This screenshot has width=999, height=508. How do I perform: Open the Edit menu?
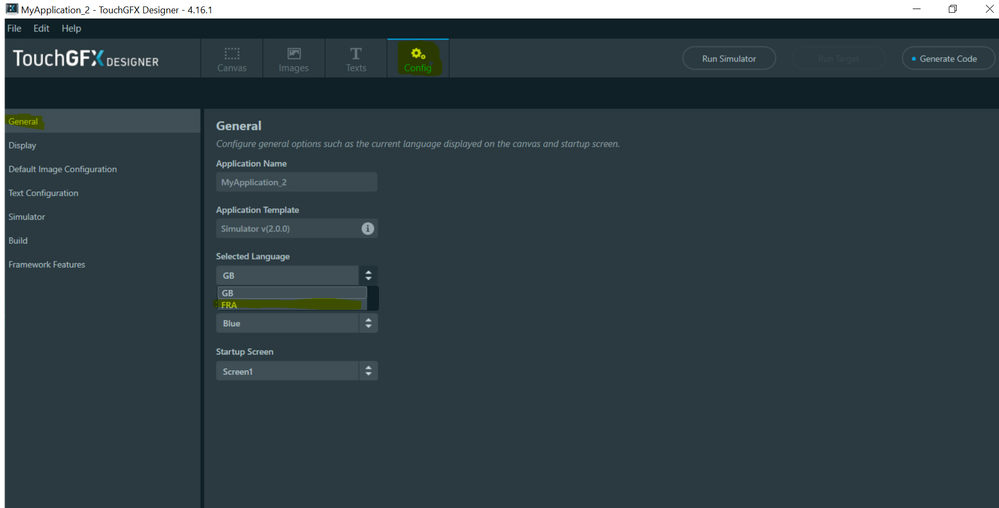click(41, 28)
